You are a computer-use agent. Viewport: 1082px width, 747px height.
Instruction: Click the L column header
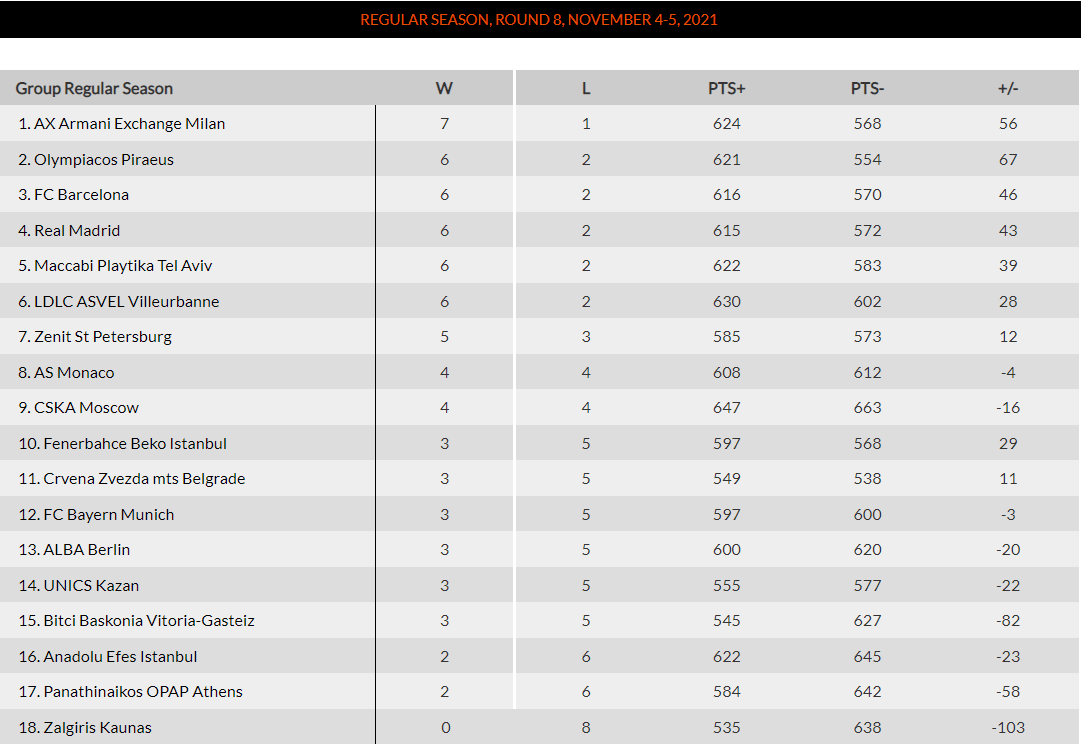coord(586,88)
